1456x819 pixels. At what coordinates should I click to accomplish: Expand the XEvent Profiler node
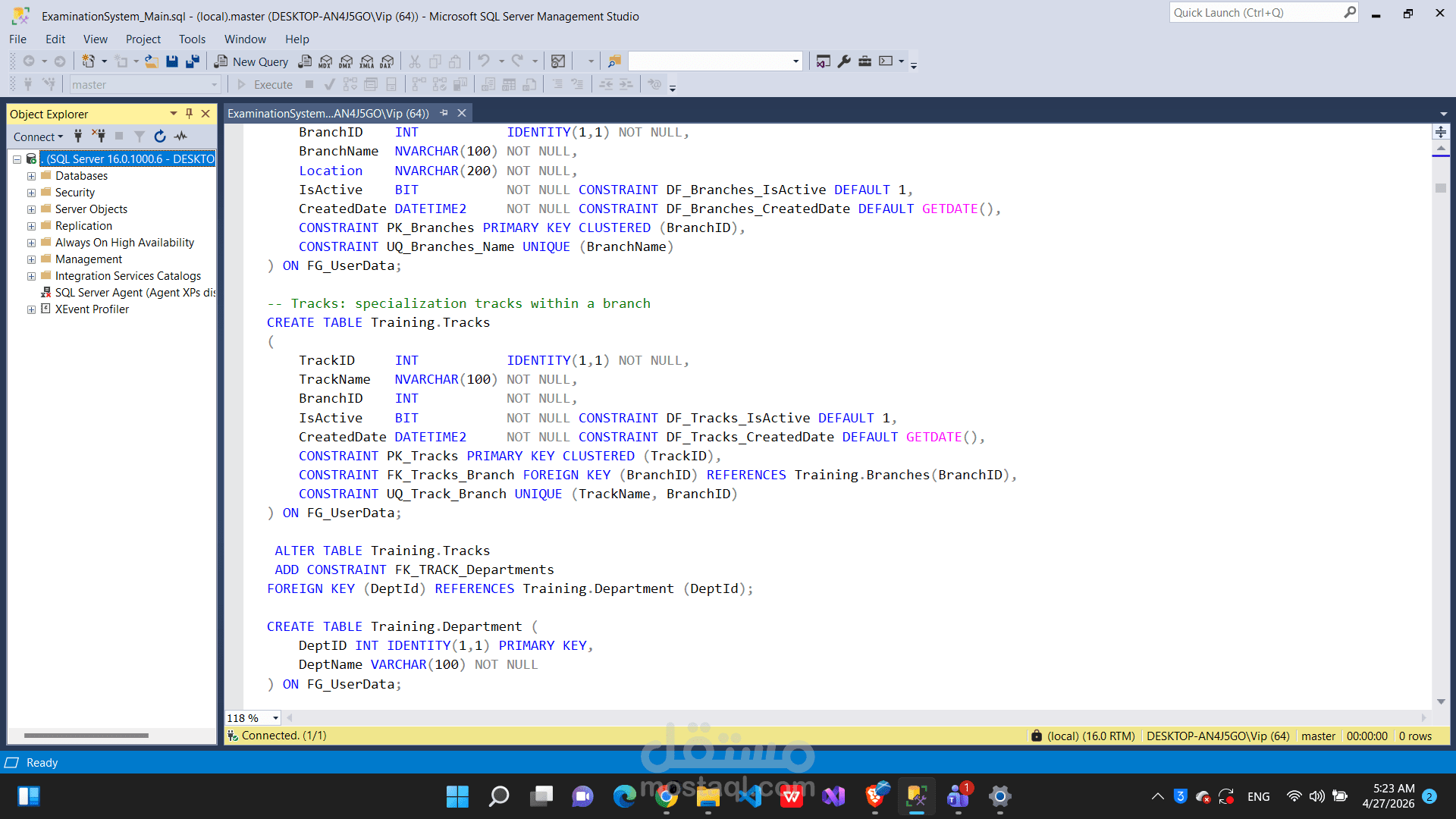(31, 309)
